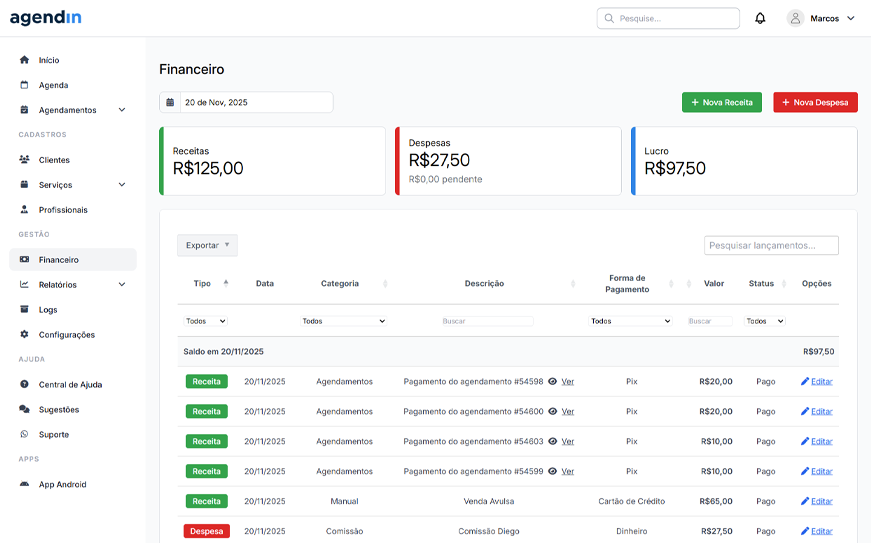
Task: Open the Exportar dropdown
Action: pyautogui.click(x=207, y=245)
